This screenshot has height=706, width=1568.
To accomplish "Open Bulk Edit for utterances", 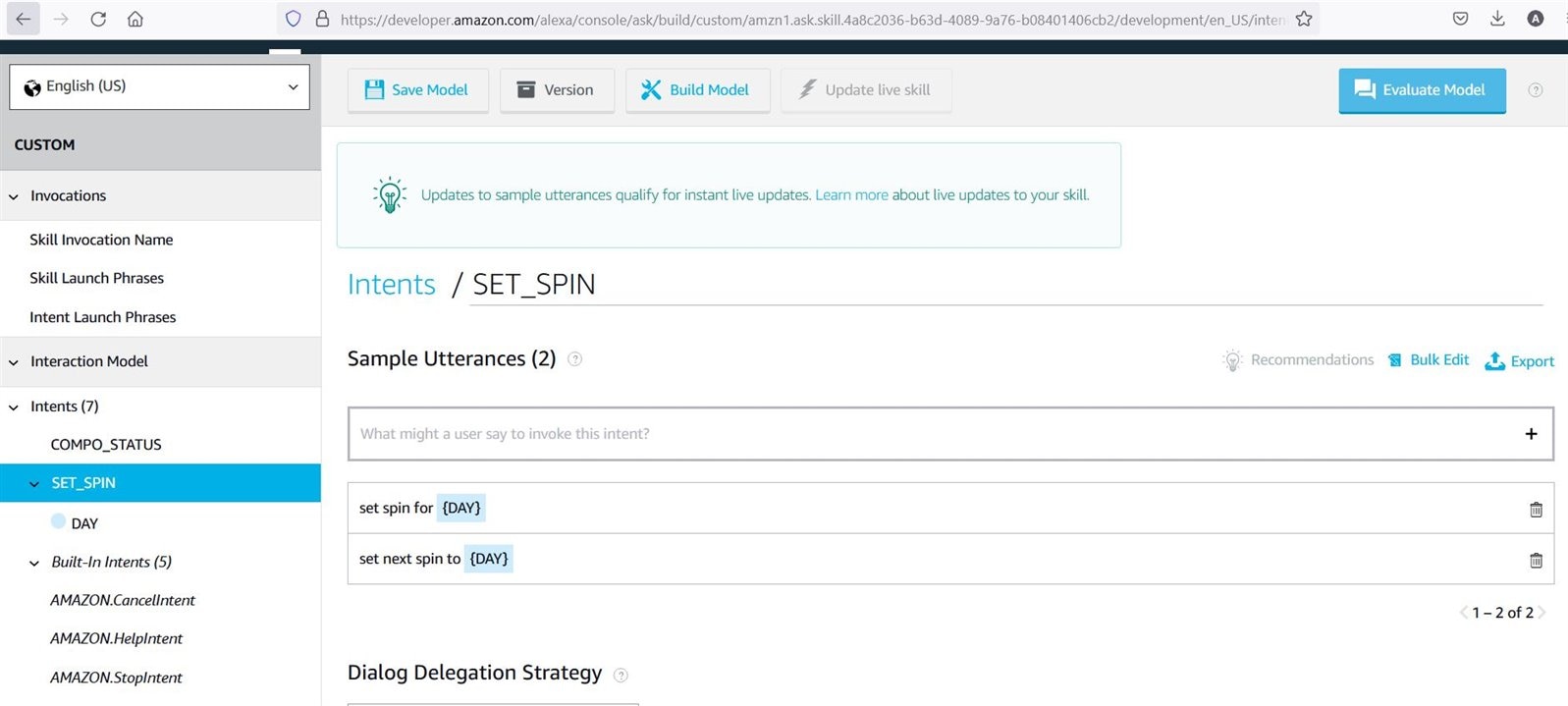I will click(x=1429, y=360).
